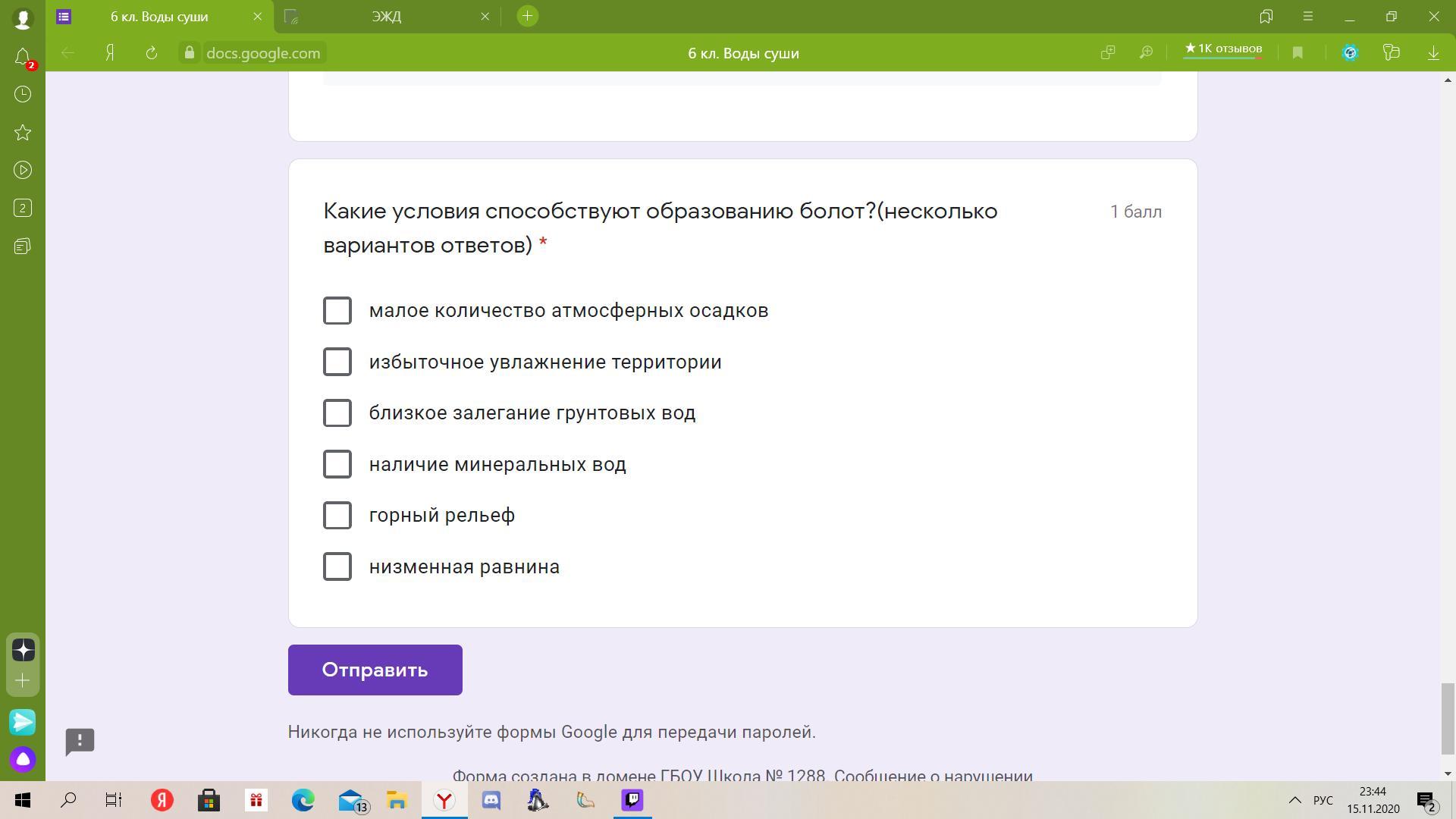Click the page vertical scrollbar thumb
The image size is (1456, 819).
click(1448, 718)
